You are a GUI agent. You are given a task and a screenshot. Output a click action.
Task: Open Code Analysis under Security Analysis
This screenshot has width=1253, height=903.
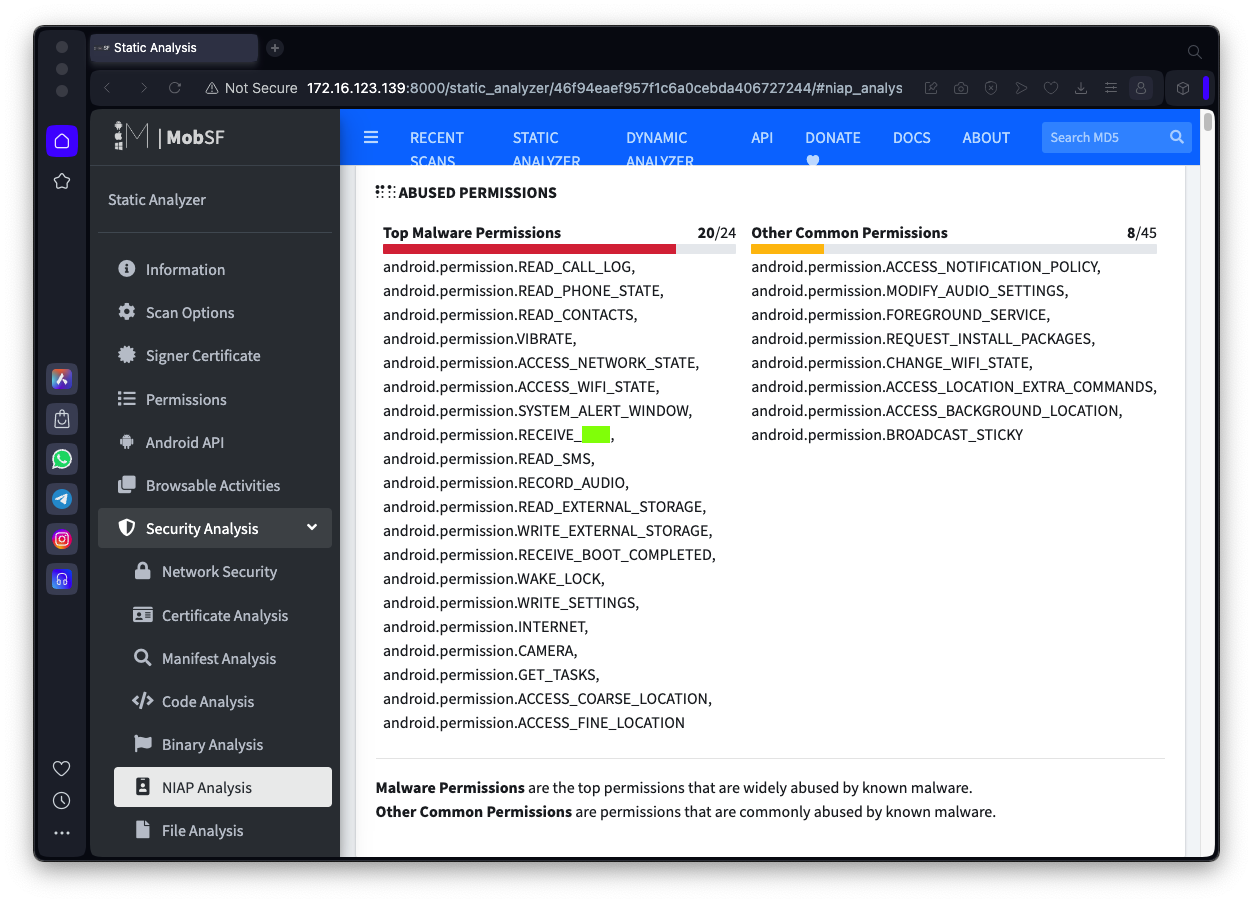pos(223,701)
